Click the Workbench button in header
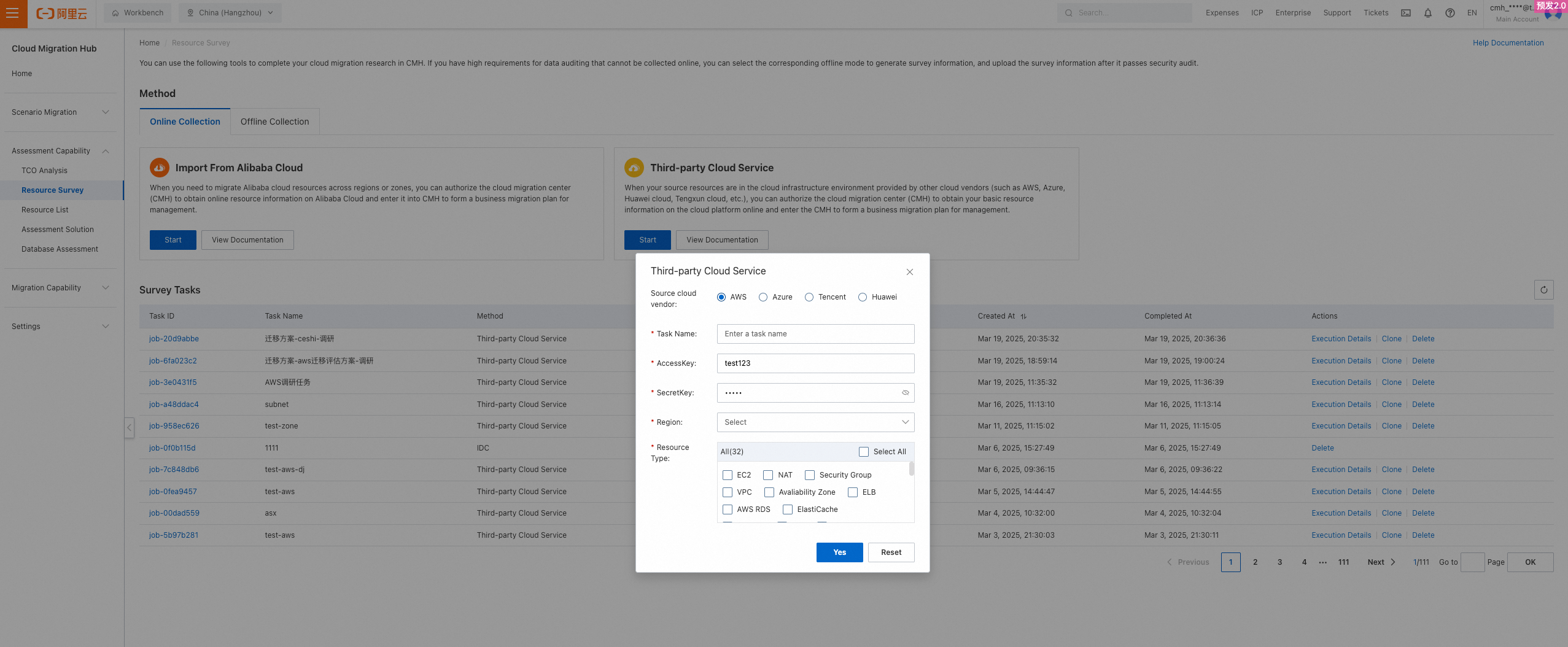Screen dimensions: 1568x647 138,13
